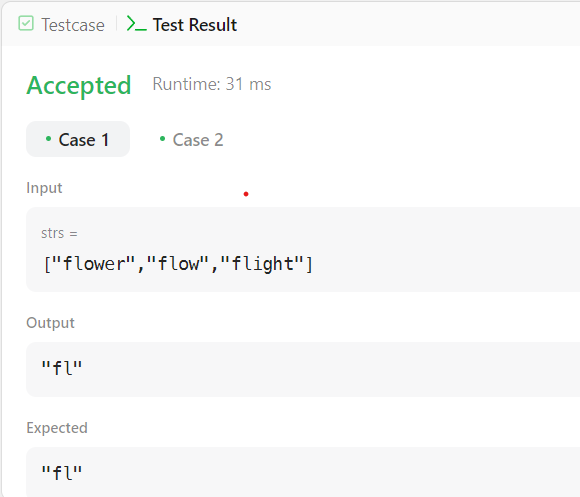Click the word "flight" in the input array
Screen dimensions: 580x497
tap(263, 264)
